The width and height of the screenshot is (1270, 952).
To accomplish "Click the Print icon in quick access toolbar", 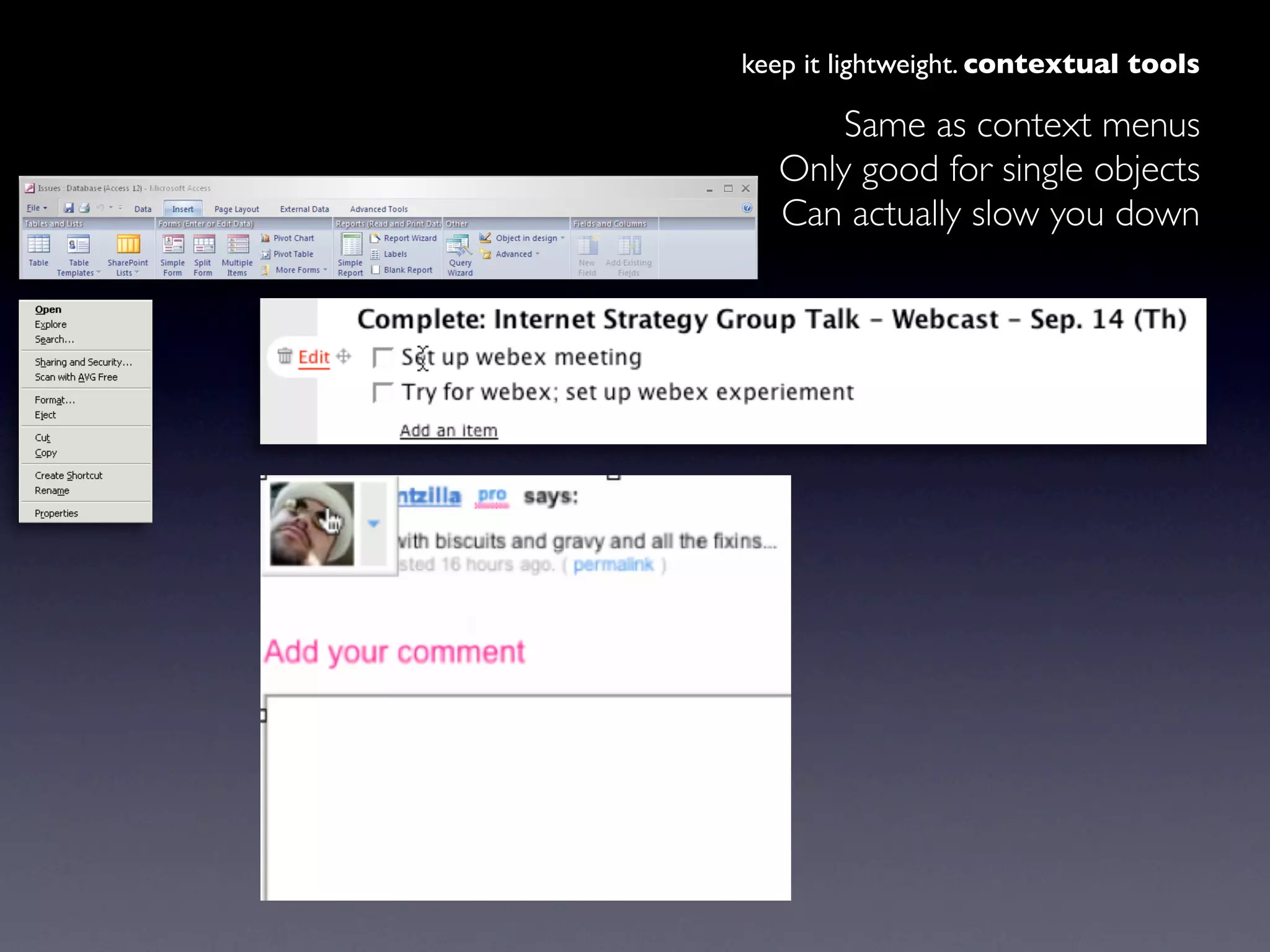I will (x=84, y=208).
